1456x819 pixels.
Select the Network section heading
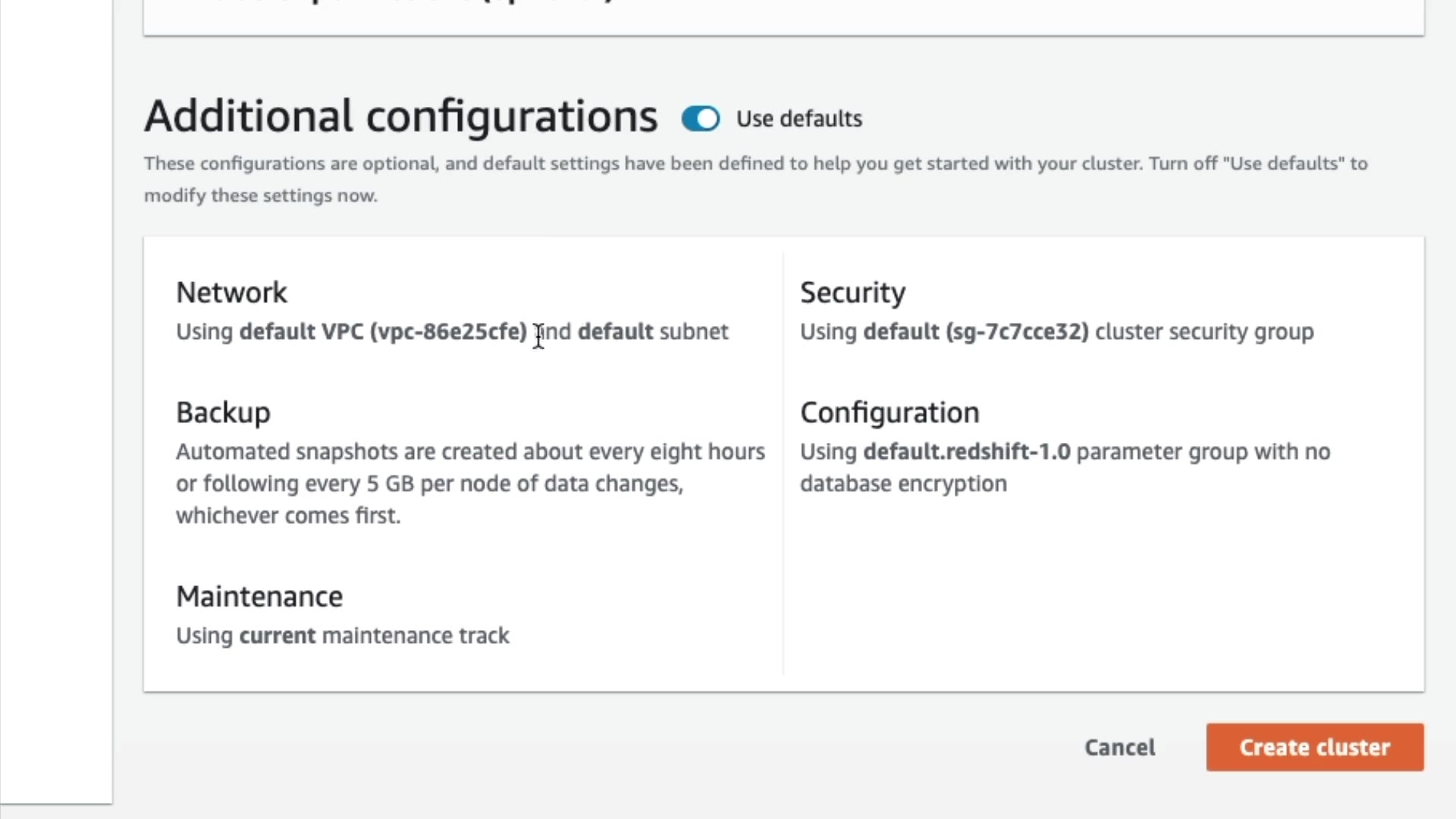tap(231, 293)
